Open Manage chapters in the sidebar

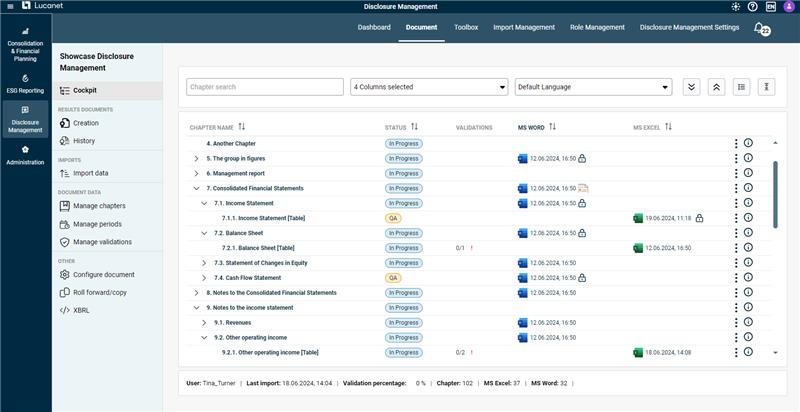tap(99, 206)
